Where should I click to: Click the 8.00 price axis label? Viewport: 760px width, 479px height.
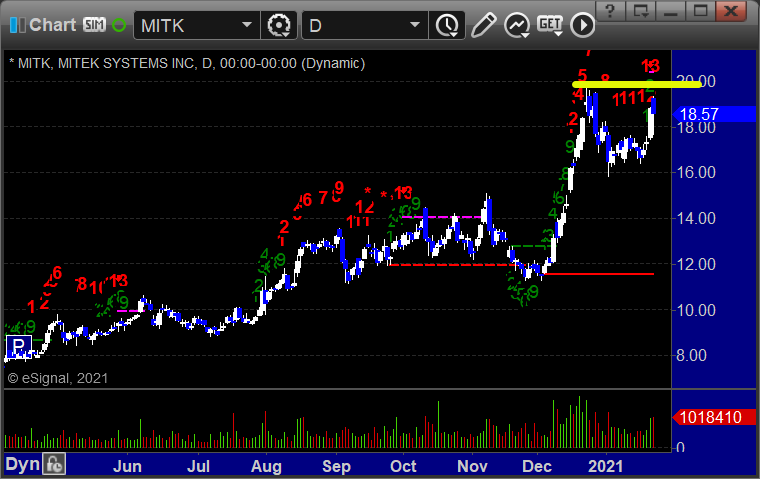point(691,355)
